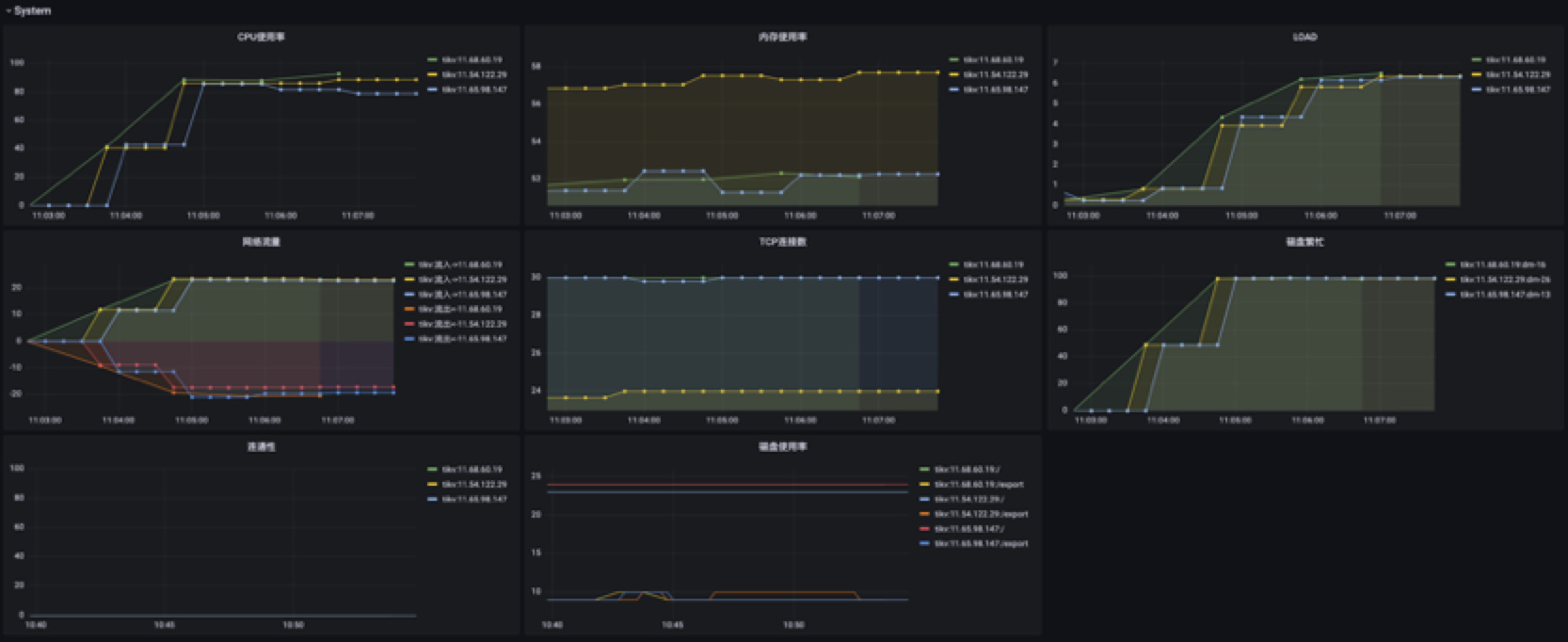Click red 11.65.98.147:/ icon in 磁盘使用率 legend
Image resolution: width=1568 pixels, height=642 pixels.
click(925, 529)
